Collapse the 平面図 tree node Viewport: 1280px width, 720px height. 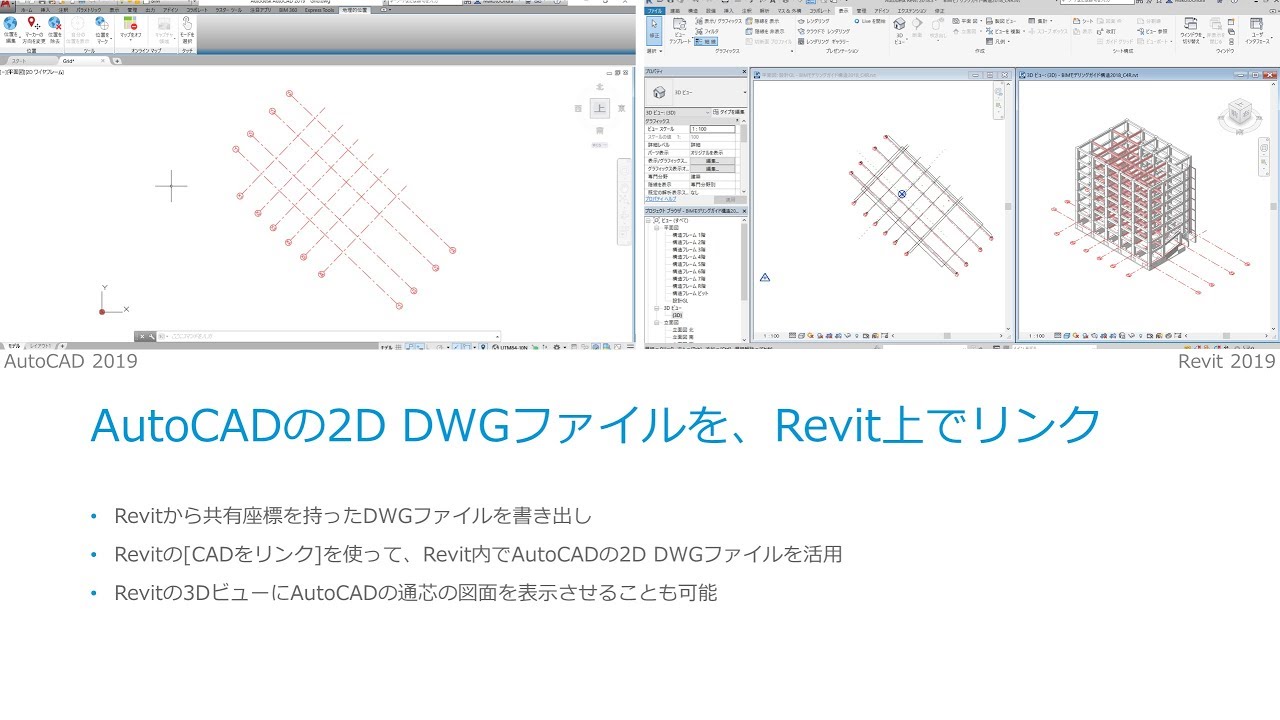[657, 227]
